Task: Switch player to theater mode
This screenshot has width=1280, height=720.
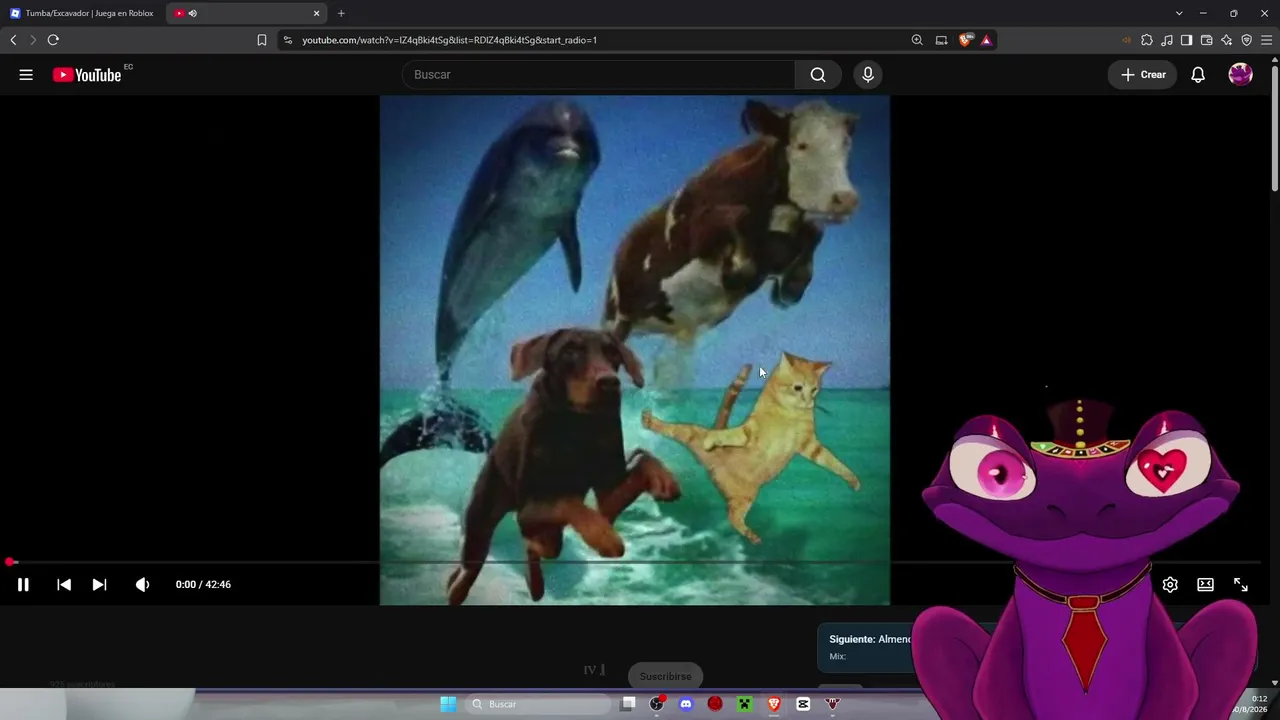Action: pyautogui.click(x=1206, y=585)
